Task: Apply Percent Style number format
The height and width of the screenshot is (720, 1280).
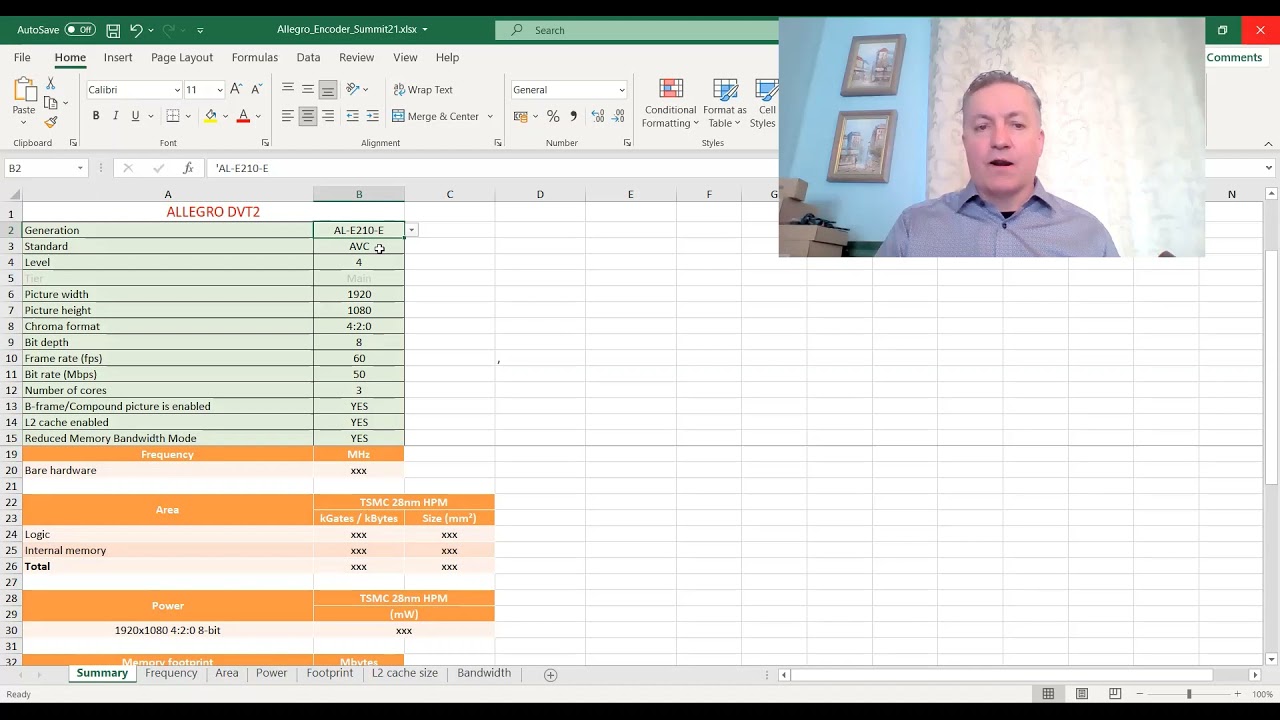Action: click(553, 116)
